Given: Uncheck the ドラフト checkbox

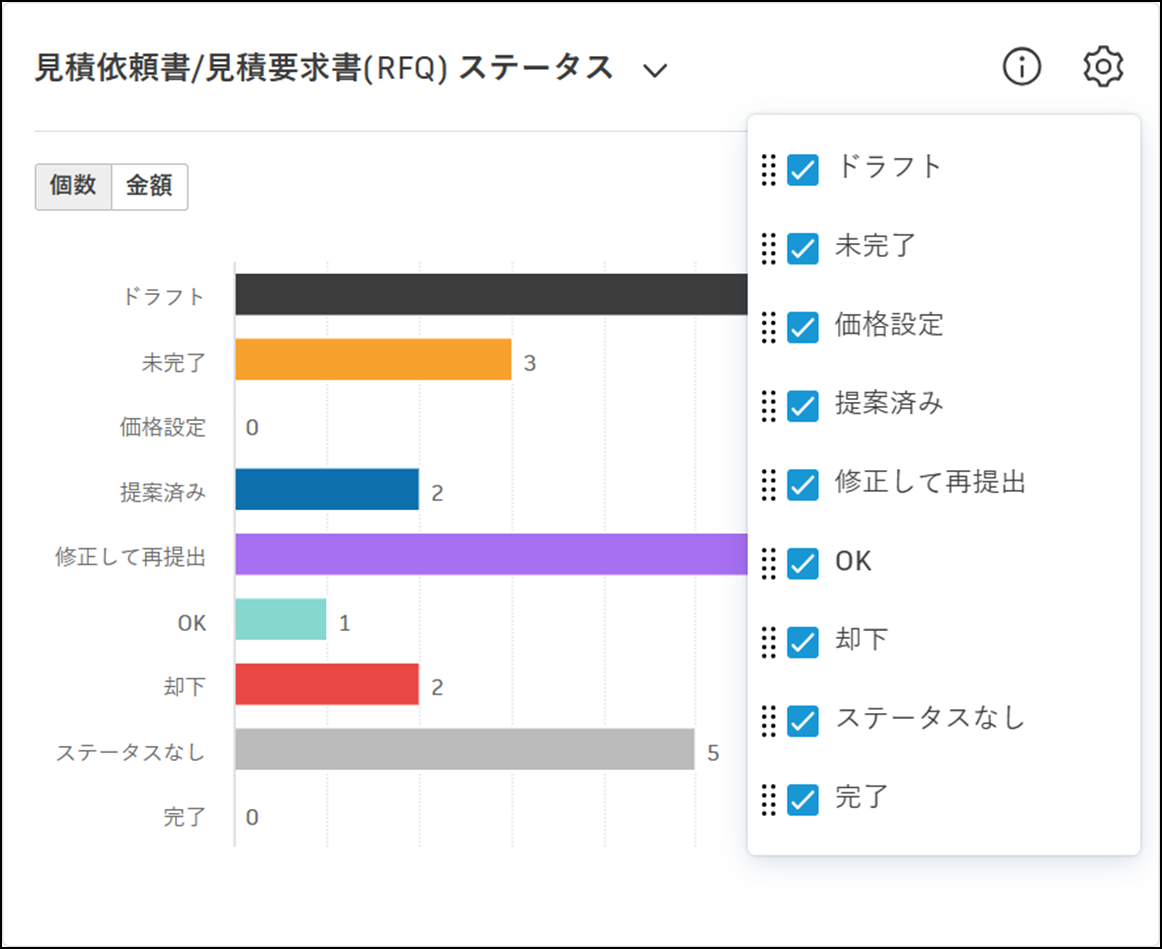Looking at the screenshot, I should pos(802,169).
